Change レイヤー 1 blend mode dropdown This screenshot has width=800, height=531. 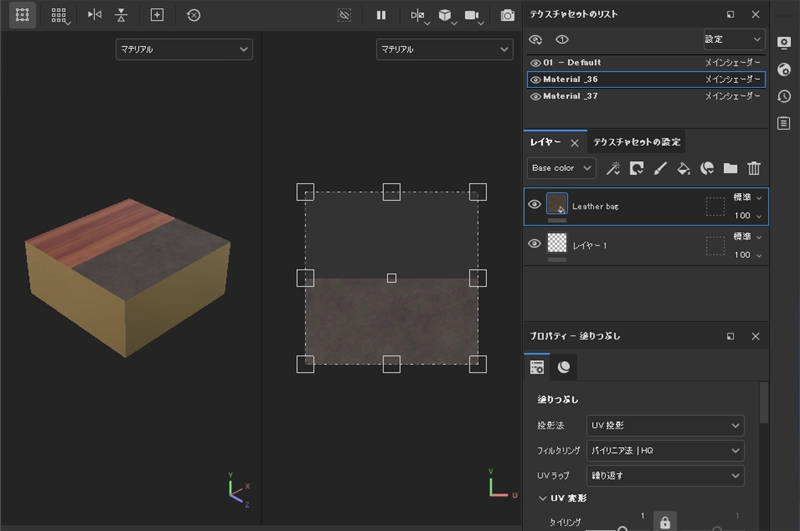[747, 236]
